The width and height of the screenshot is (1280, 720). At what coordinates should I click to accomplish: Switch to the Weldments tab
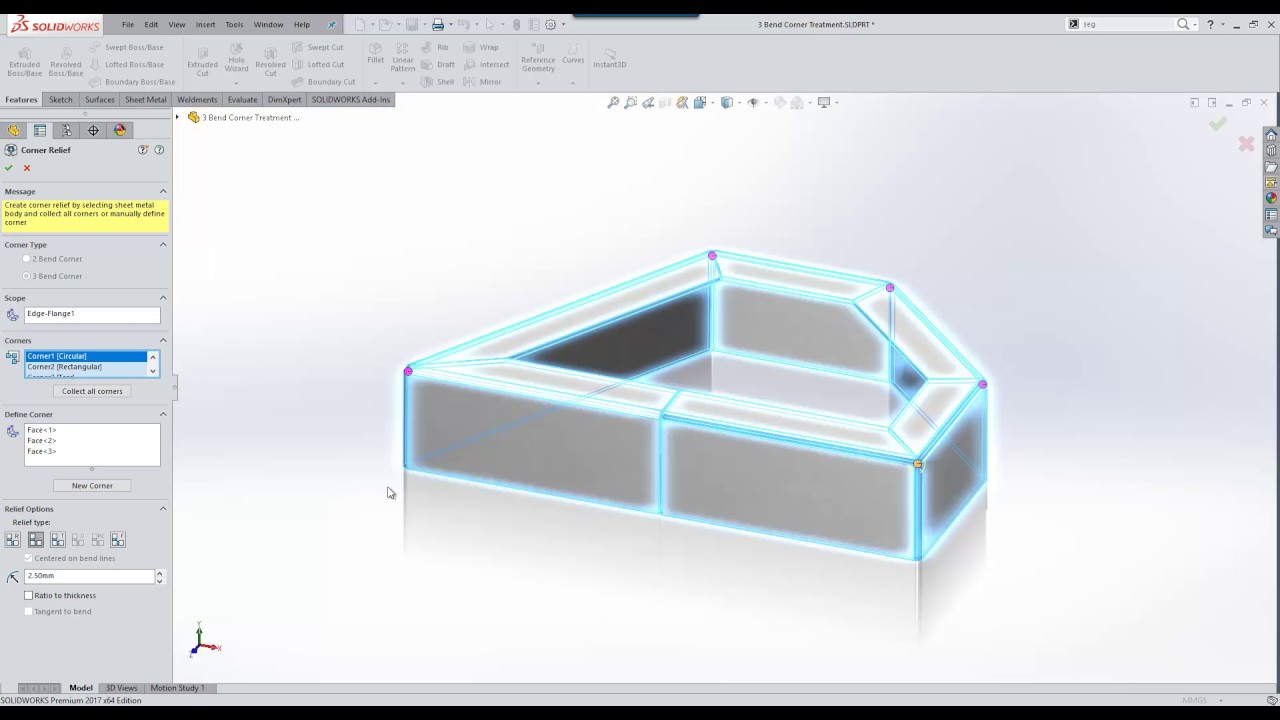click(197, 100)
